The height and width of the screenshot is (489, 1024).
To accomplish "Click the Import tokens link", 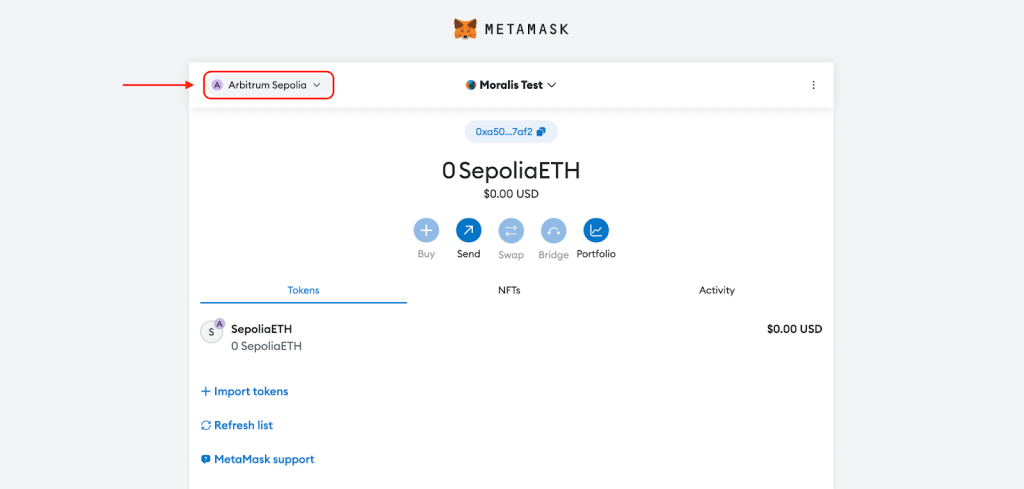I will tap(250, 391).
